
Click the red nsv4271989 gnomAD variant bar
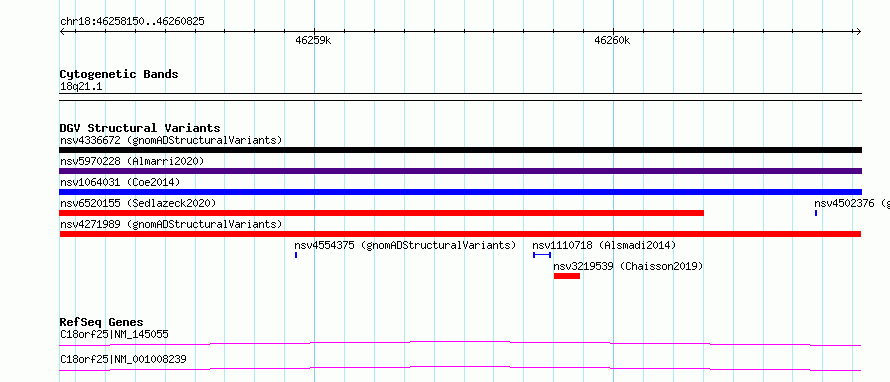pos(460,234)
